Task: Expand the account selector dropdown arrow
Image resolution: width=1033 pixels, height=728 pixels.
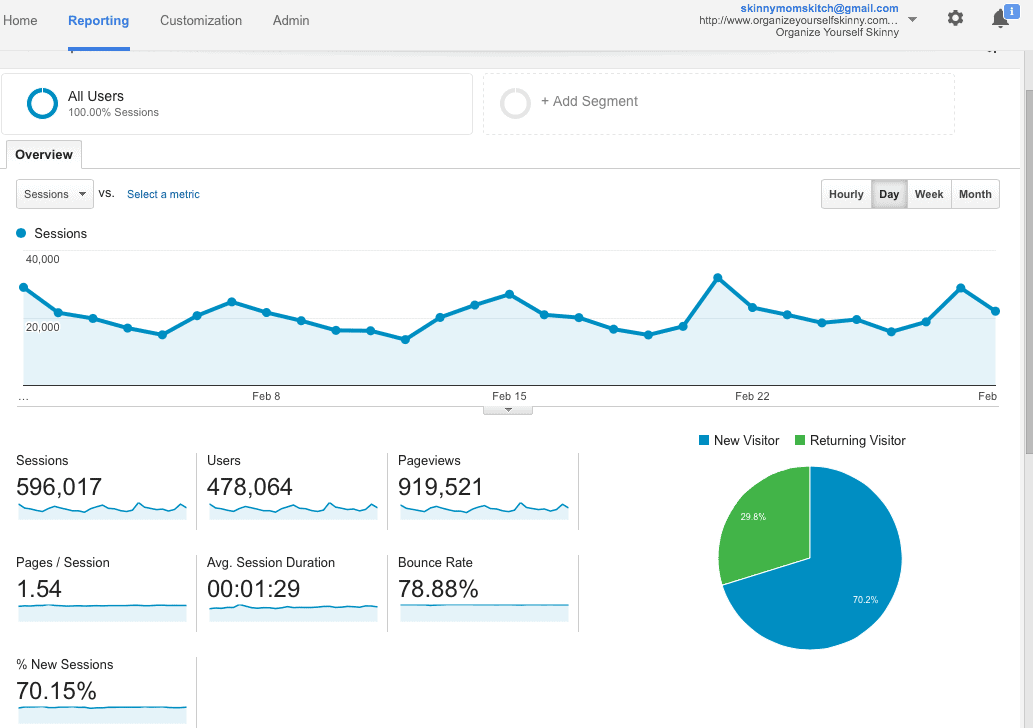Action: click(x=912, y=19)
